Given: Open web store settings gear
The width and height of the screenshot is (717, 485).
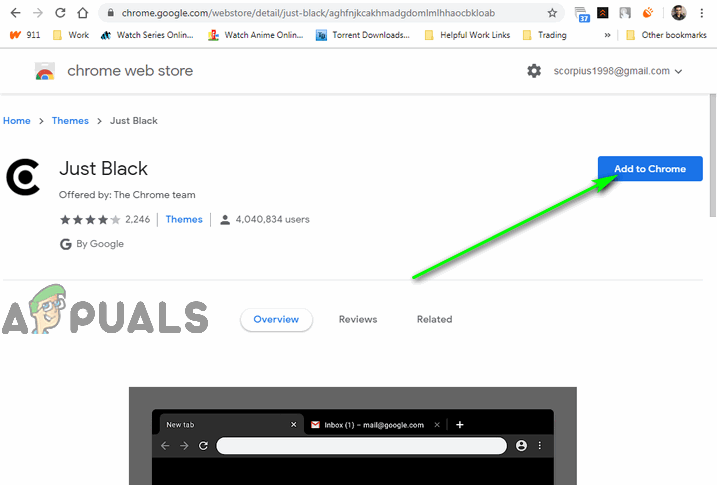Looking at the screenshot, I should [x=534, y=71].
